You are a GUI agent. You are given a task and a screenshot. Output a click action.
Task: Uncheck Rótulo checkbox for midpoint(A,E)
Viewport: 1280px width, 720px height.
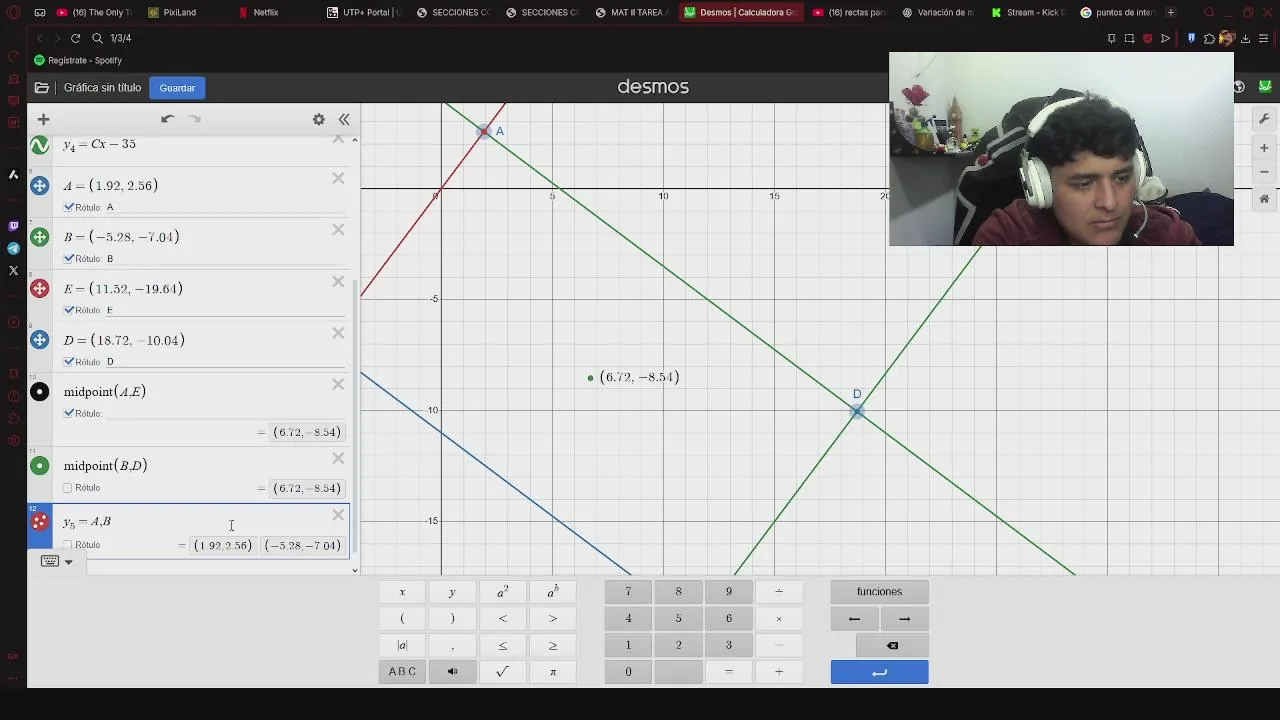(69, 413)
